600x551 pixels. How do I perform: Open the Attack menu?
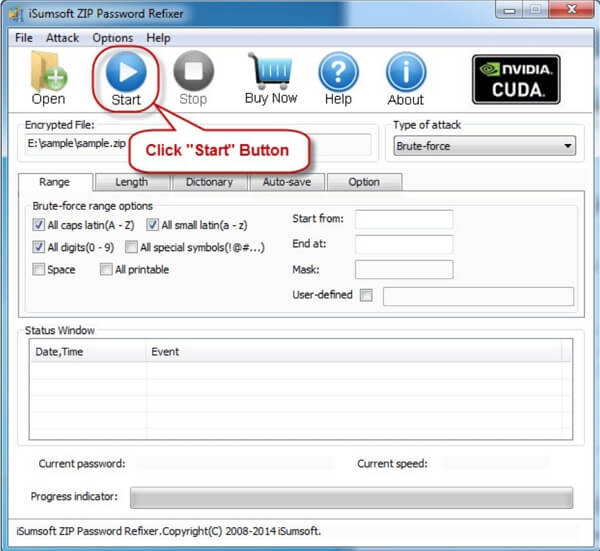click(62, 38)
